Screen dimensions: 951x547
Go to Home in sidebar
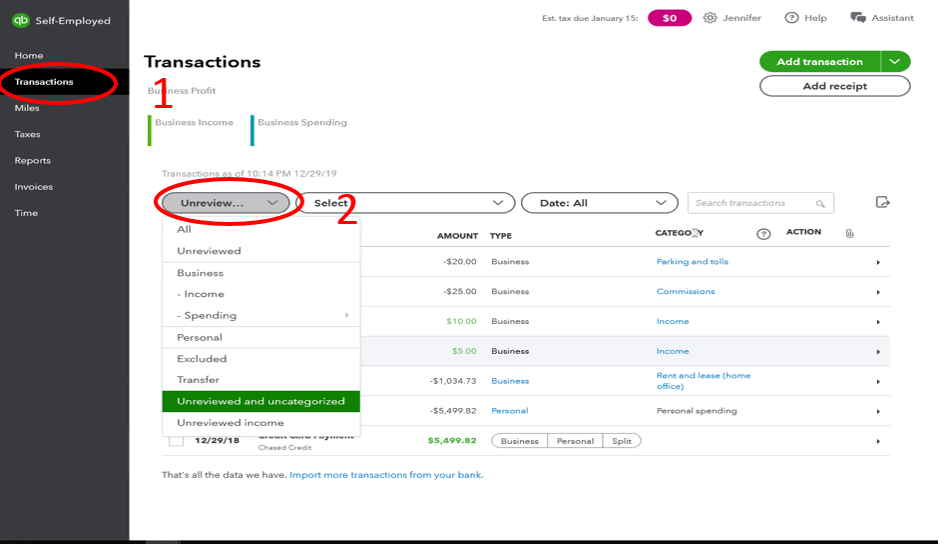point(29,55)
